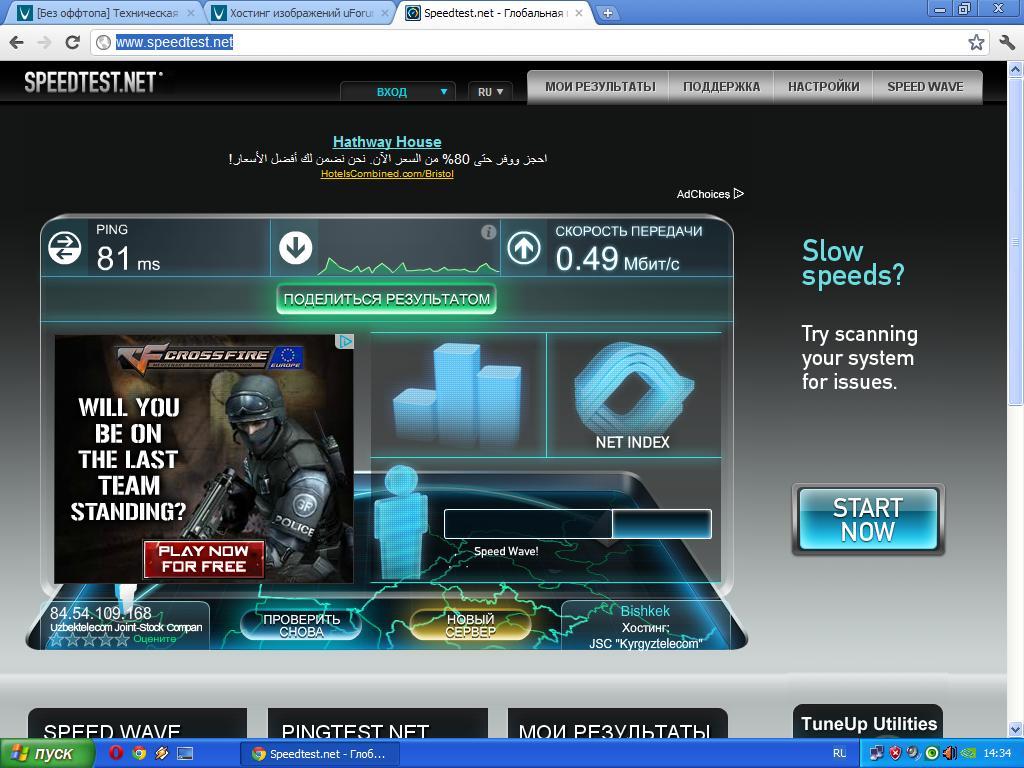Open the SPEED WAVE menu item

tap(925, 87)
